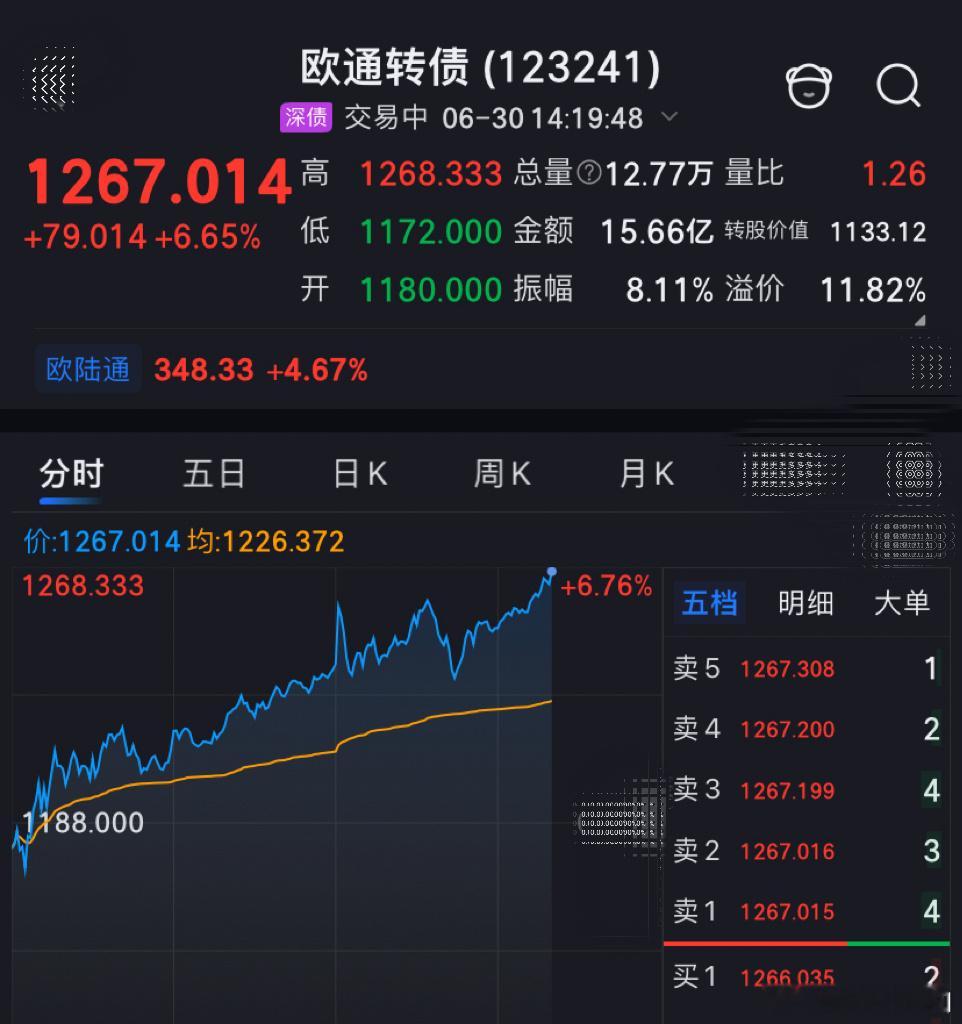Click the 卖3 row price 1267.199
Image resolution: width=962 pixels, height=1024 pixels.
(787, 791)
